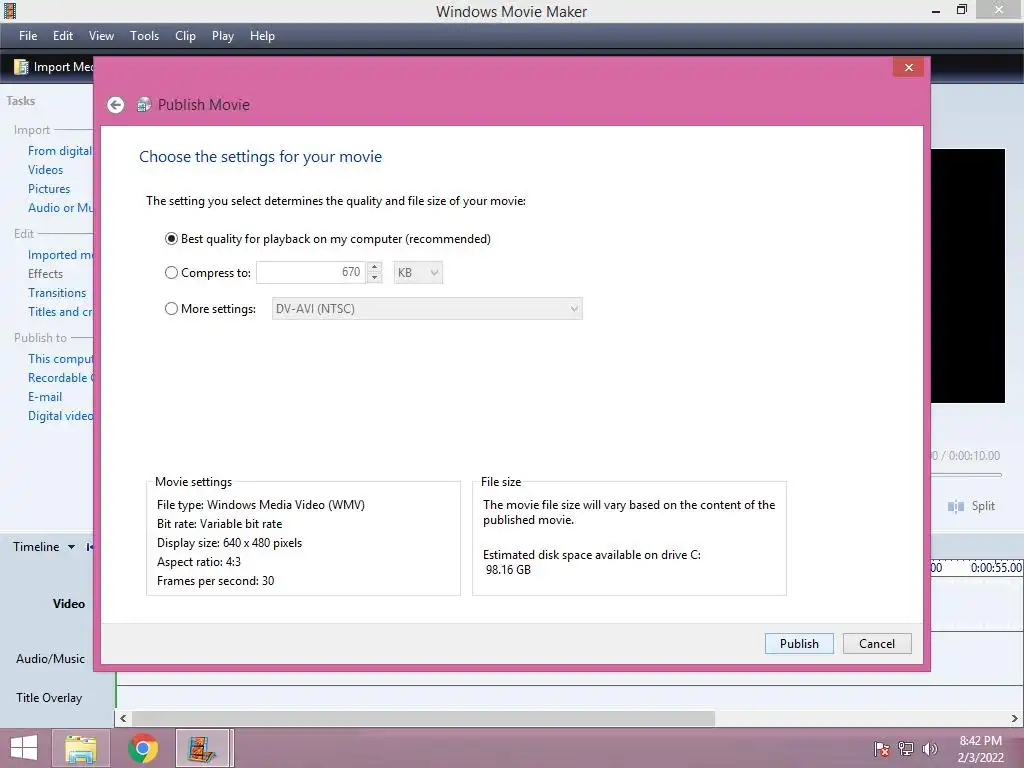
Task: Click the E-mail publish link
Action: pyautogui.click(x=45, y=396)
